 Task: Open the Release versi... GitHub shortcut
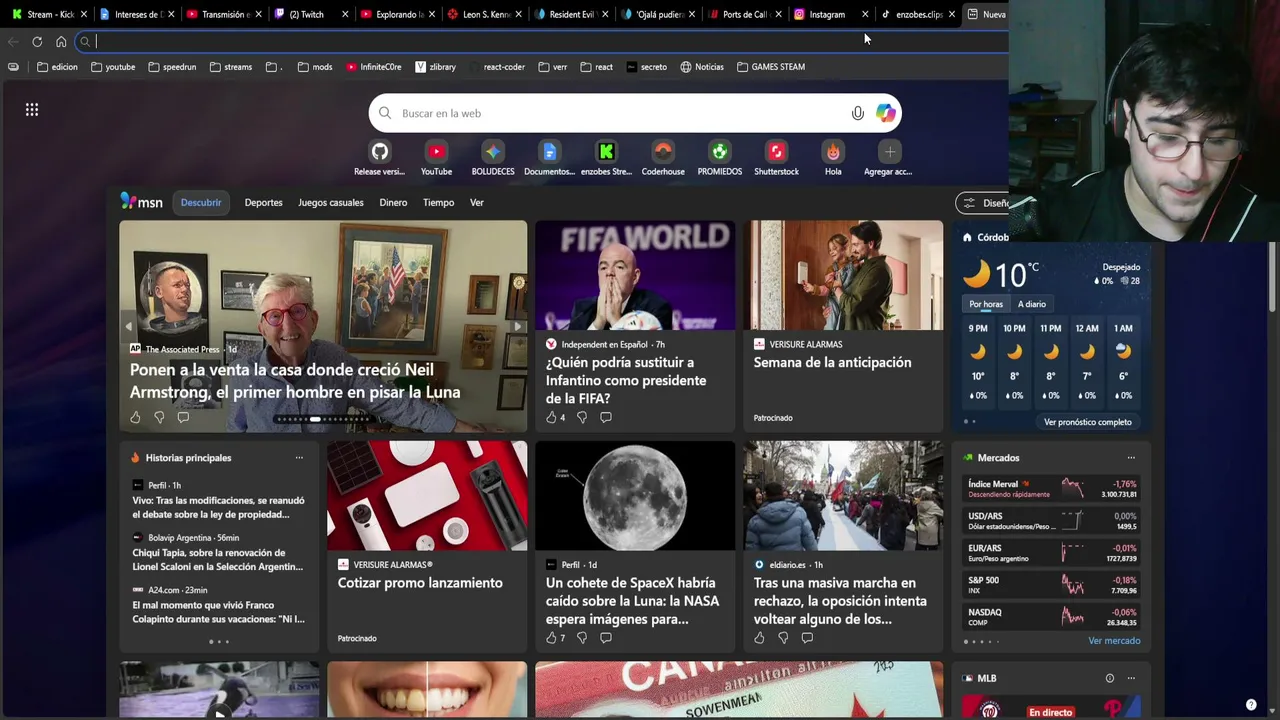pyautogui.click(x=380, y=158)
